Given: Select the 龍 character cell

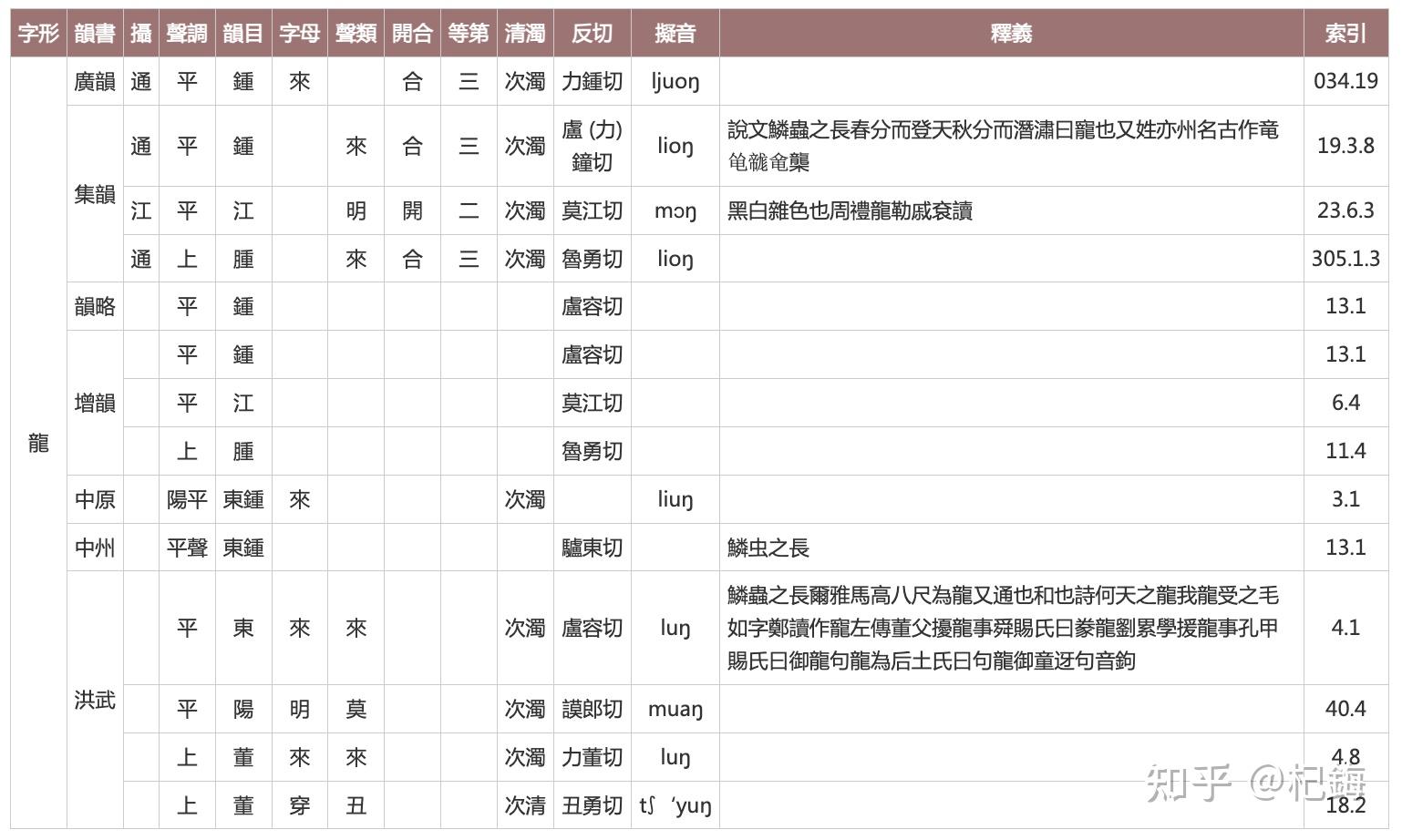Looking at the screenshot, I should pyautogui.click(x=38, y=443).
